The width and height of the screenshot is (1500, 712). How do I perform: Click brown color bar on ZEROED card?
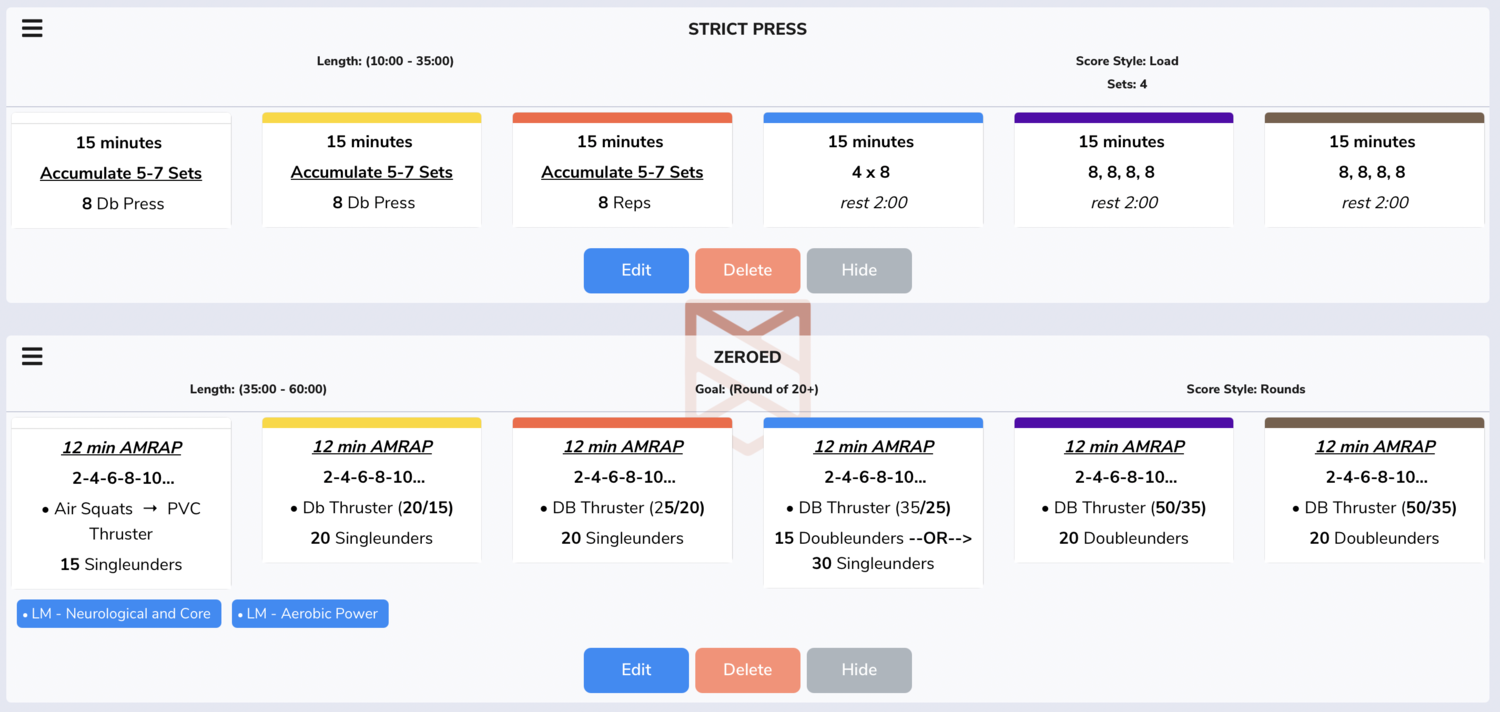1375,423
